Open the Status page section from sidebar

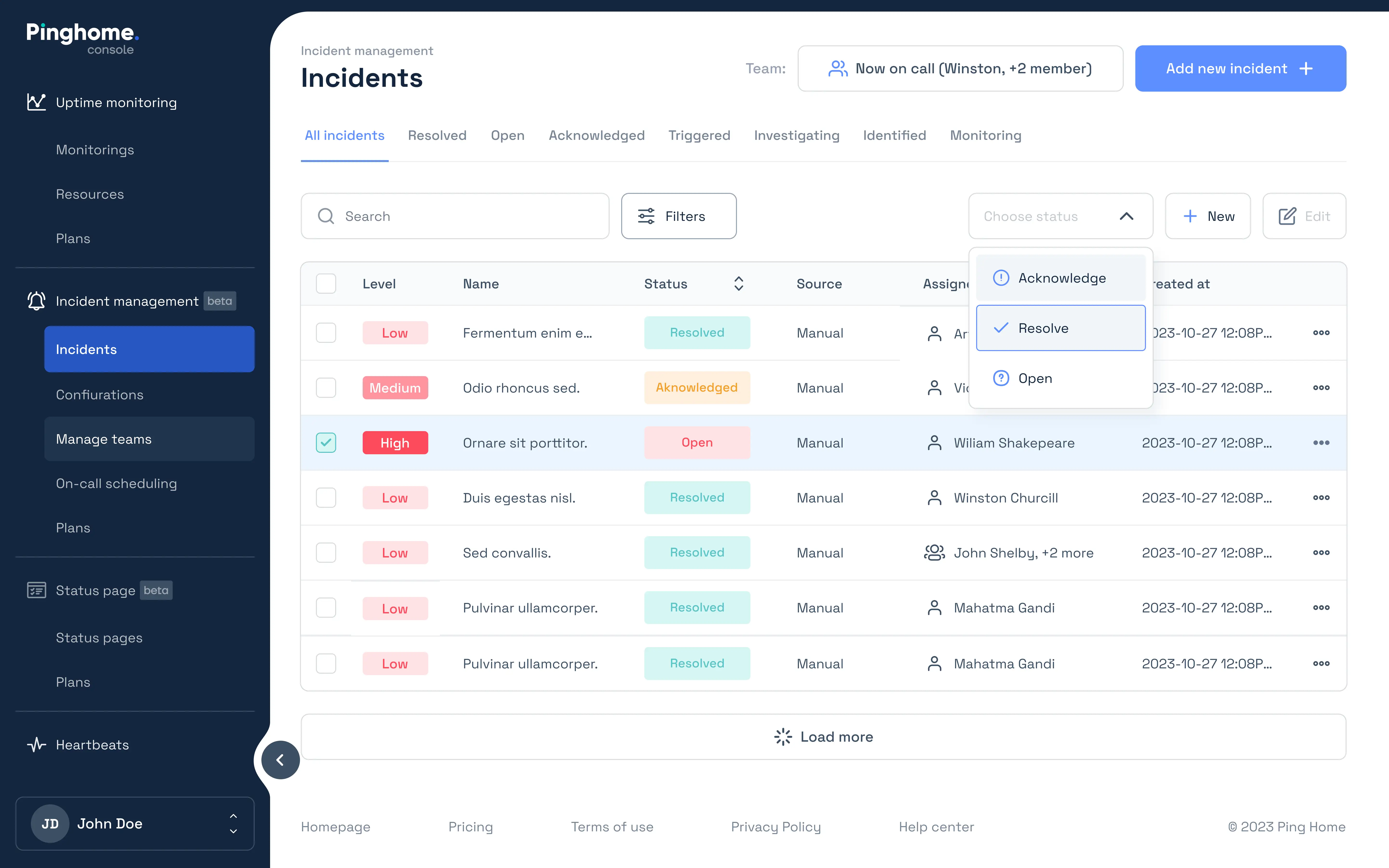tap(95, 590)
